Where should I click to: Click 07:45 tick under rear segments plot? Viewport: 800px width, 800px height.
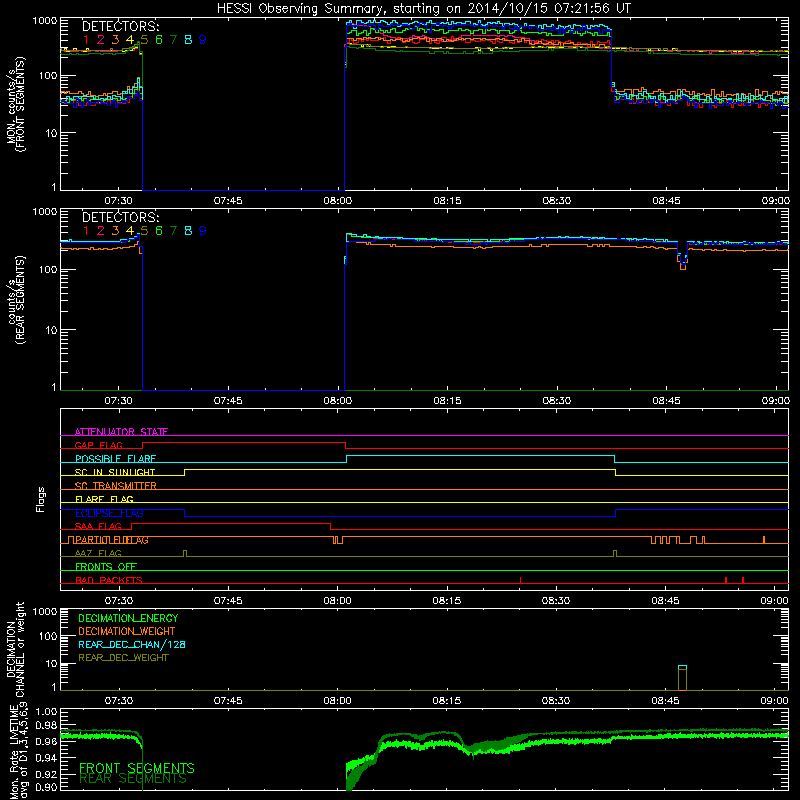(228, 401)
